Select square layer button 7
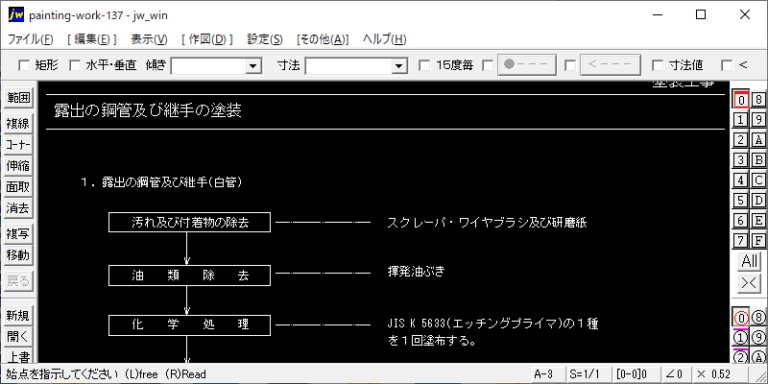This screenshot has height=384, width=768. coord(741,240)
